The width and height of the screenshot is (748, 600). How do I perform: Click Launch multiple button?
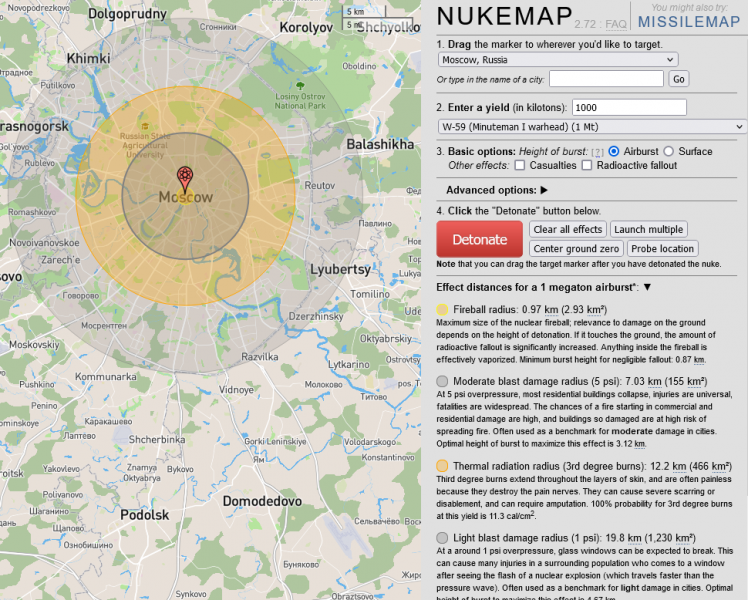coord(649,229)
